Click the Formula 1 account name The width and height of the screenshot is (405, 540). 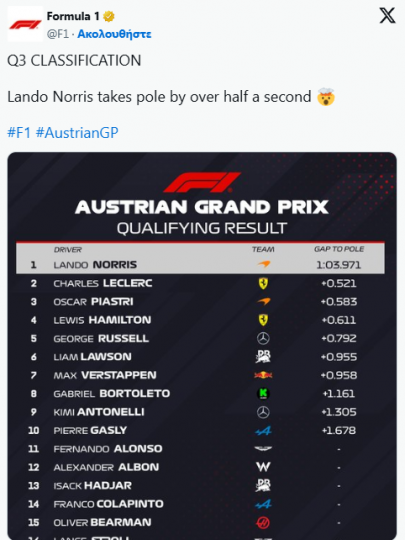coord(73,16)
